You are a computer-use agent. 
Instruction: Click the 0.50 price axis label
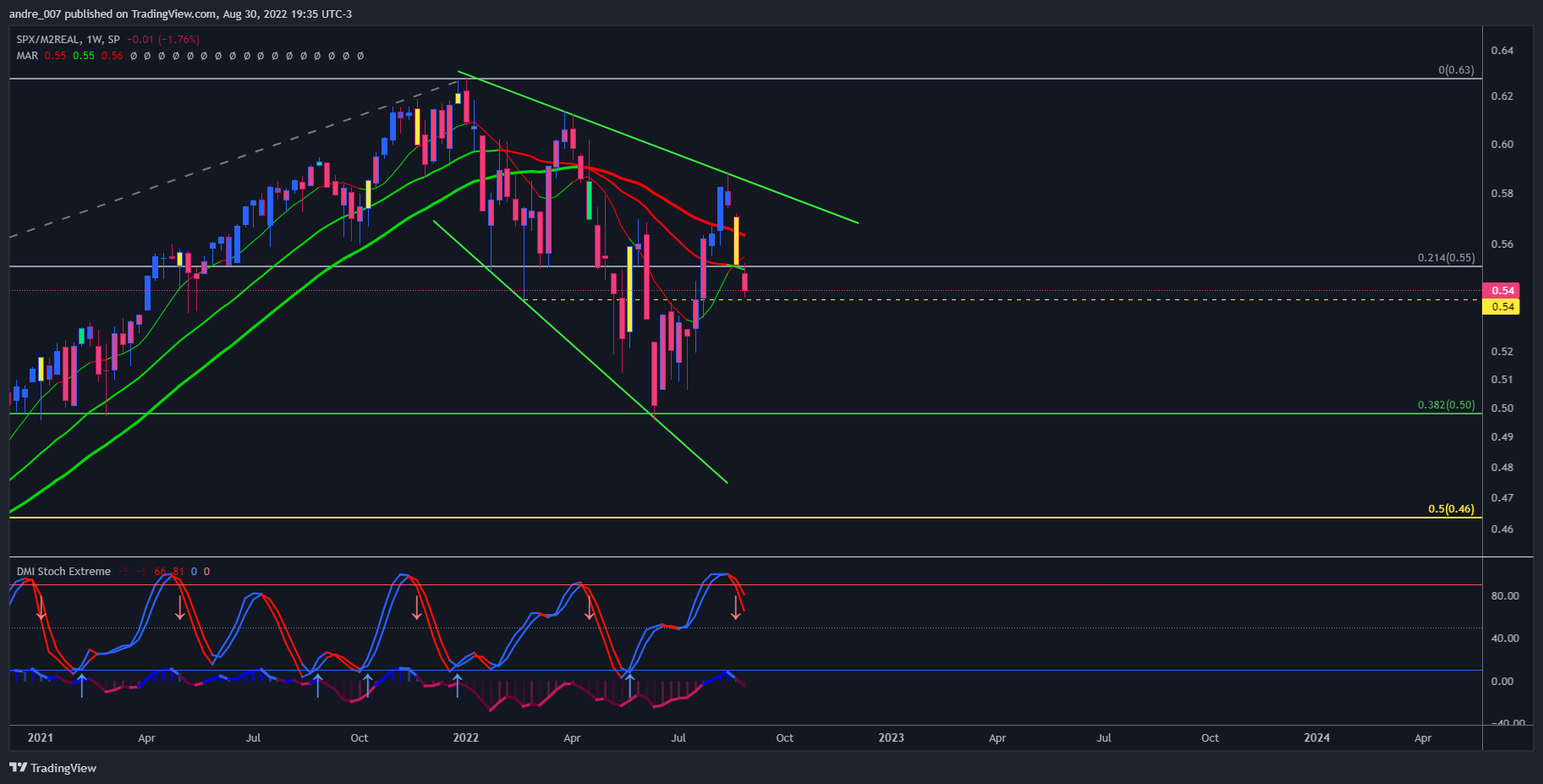(x=1502, y=408)
